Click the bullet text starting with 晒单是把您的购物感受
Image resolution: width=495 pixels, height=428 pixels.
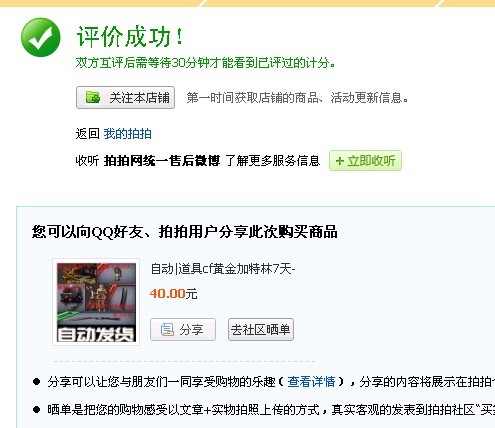click(271, 410)
